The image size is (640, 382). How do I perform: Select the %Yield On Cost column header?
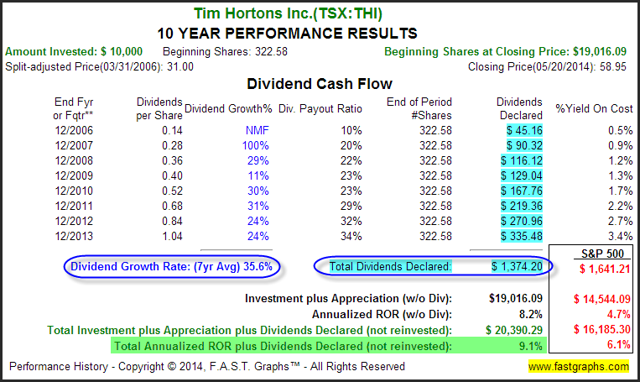click(x=594, y=109)
